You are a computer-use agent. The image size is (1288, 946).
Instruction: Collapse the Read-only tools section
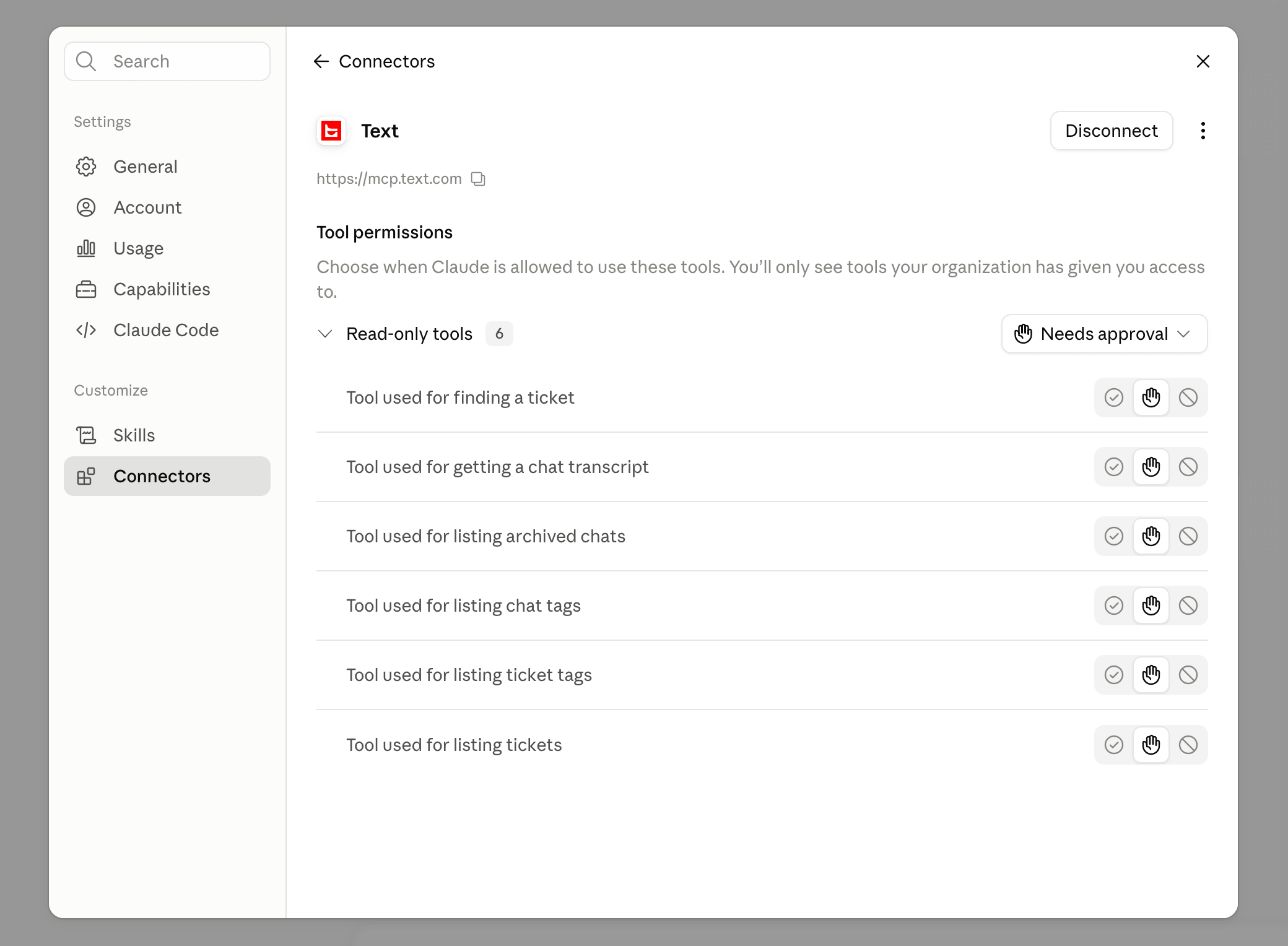(325, 334)
